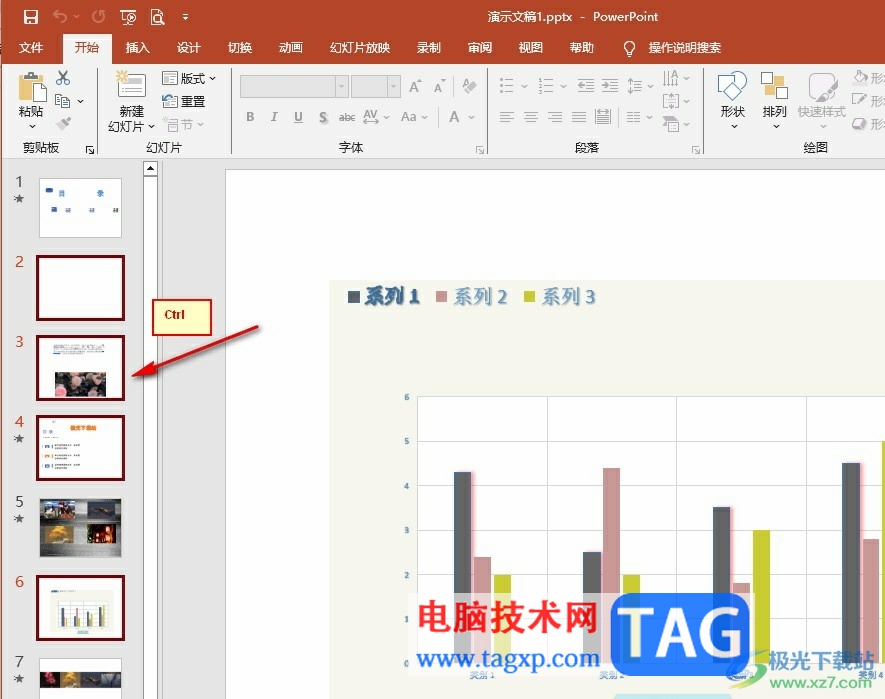This screenshot has height=699, width=885.
Task: Toggle justify text alignment
Action: pos(579,117)
